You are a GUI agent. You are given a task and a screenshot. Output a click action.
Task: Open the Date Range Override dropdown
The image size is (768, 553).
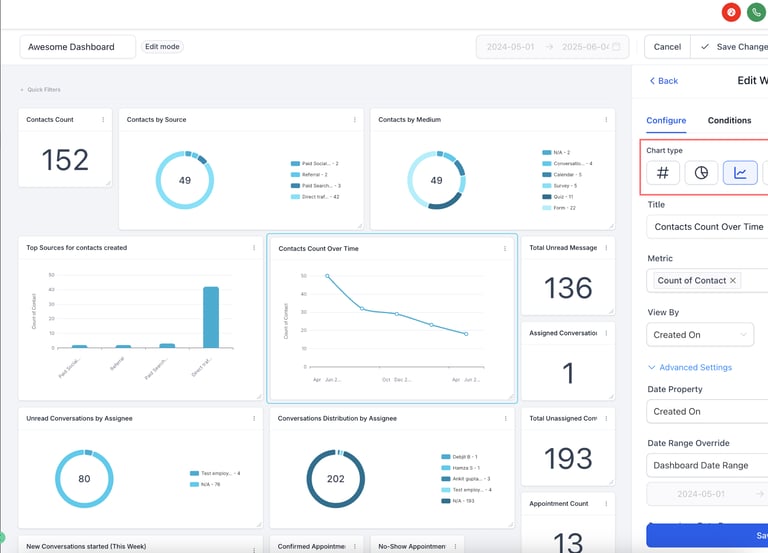[707, 465]
